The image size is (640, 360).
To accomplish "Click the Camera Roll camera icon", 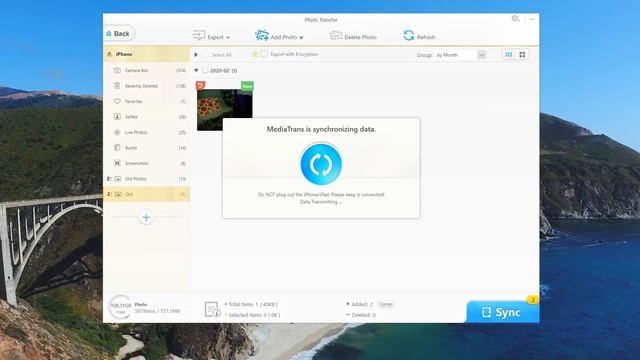I will coord(117,70).
